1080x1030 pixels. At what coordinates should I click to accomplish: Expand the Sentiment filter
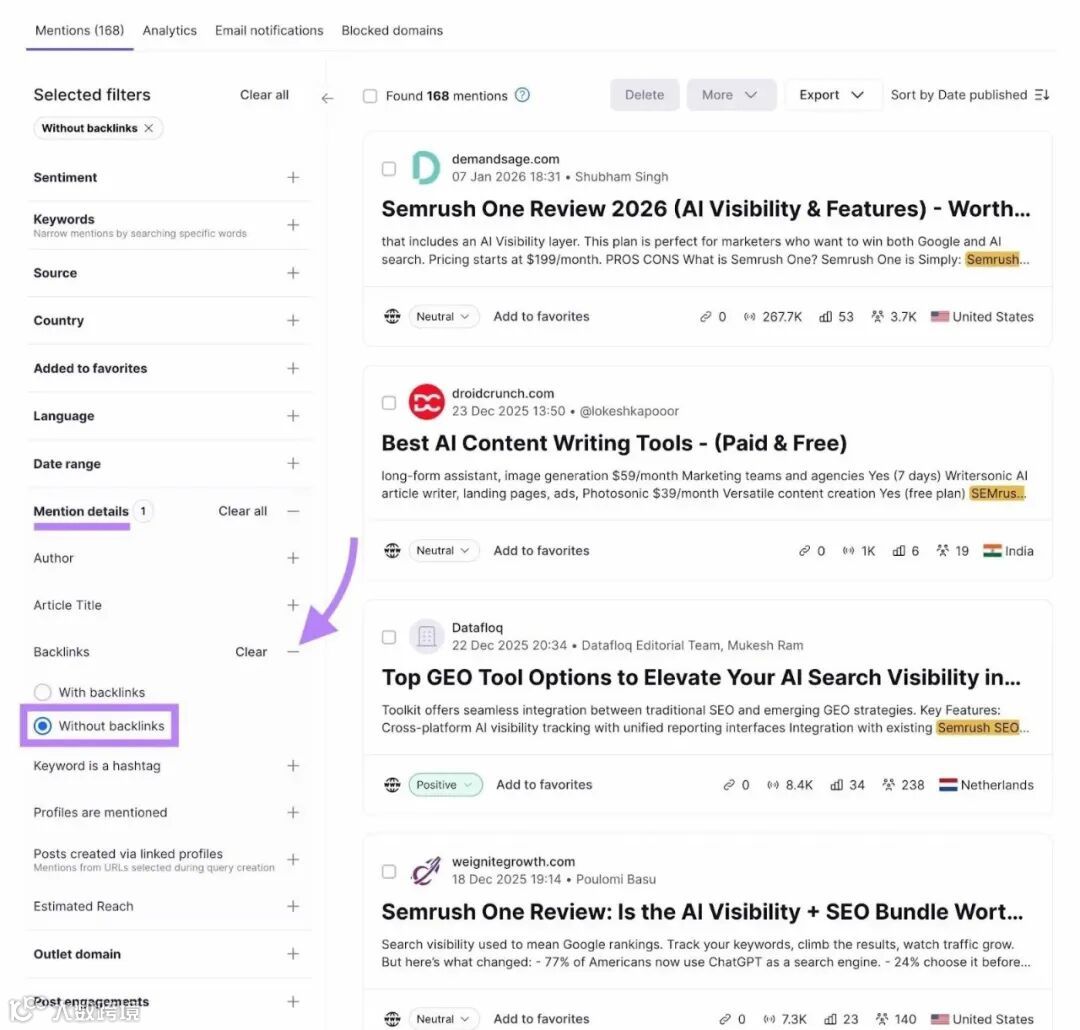(x=293, y=178)
